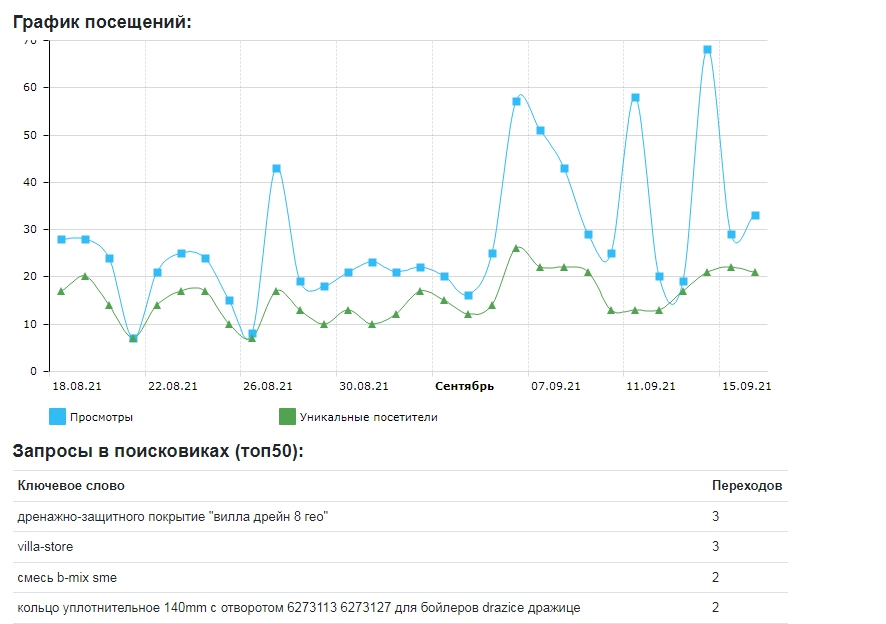Select views marker at 58 above 11.09.21
This screenshot has height=624, width=886.
pyautogui.click(x=635, y=97)
